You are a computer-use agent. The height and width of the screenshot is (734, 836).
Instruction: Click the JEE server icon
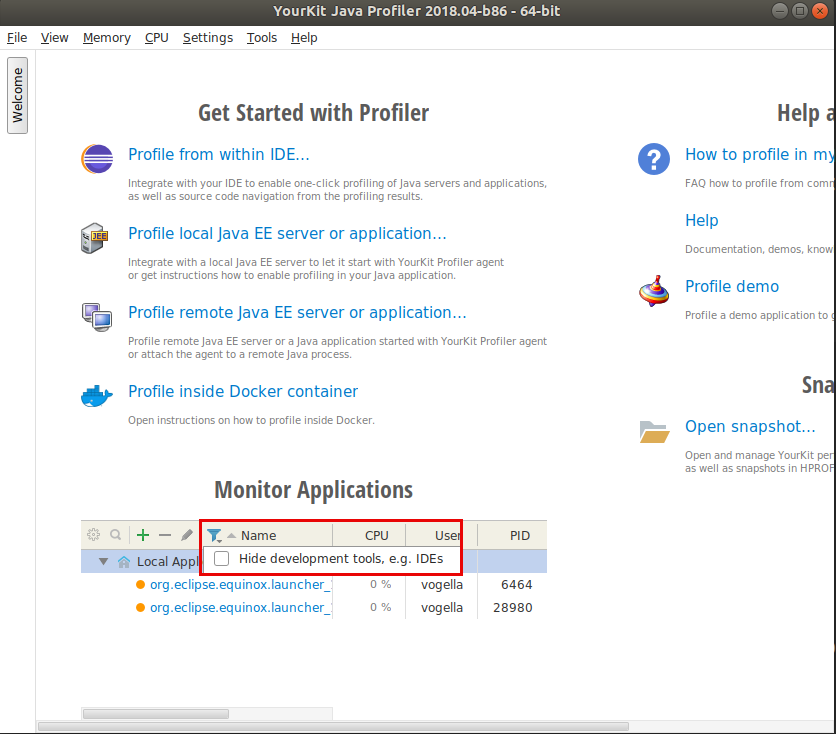click(95, 238)
